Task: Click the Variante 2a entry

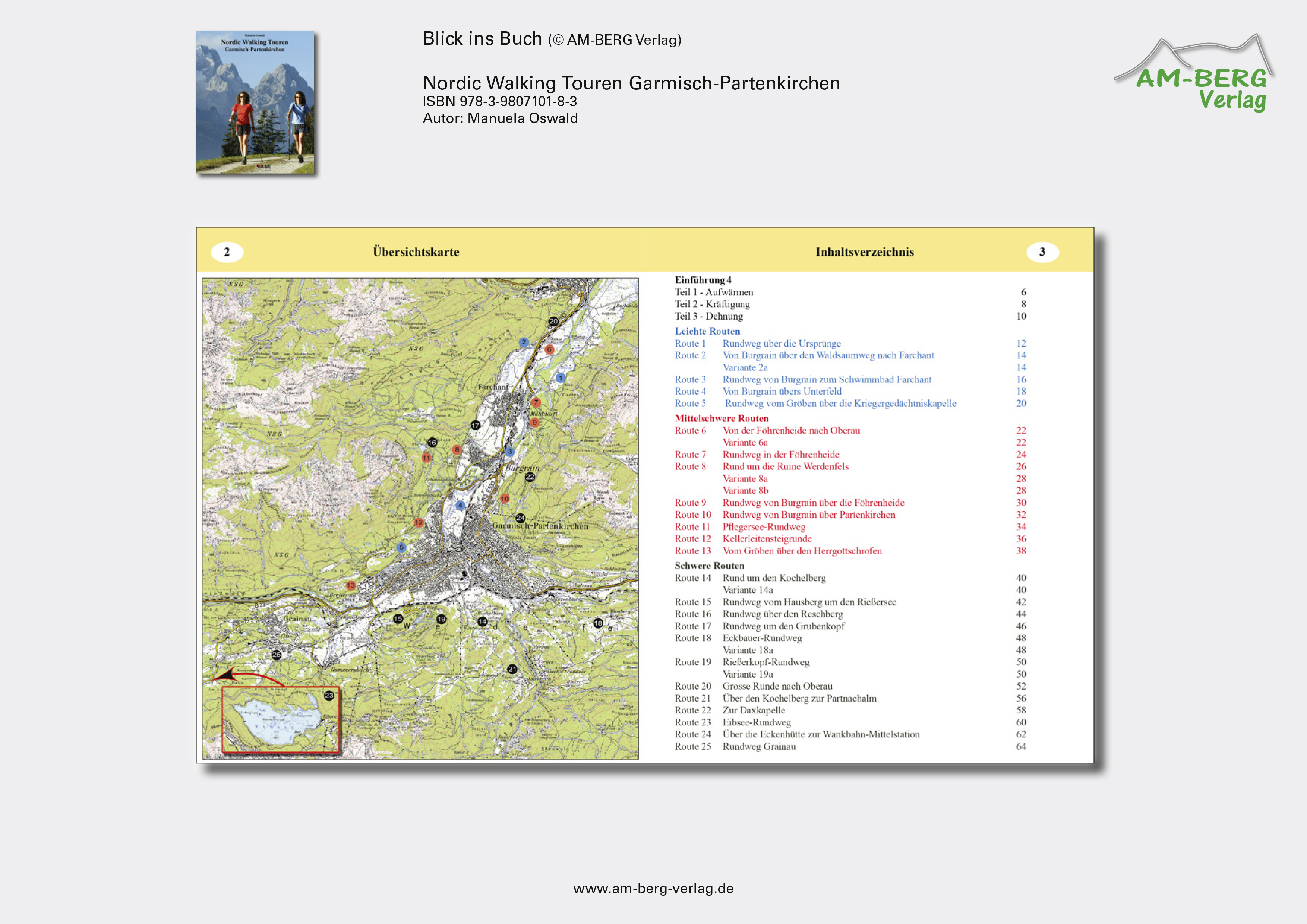Action: point(874,368)
